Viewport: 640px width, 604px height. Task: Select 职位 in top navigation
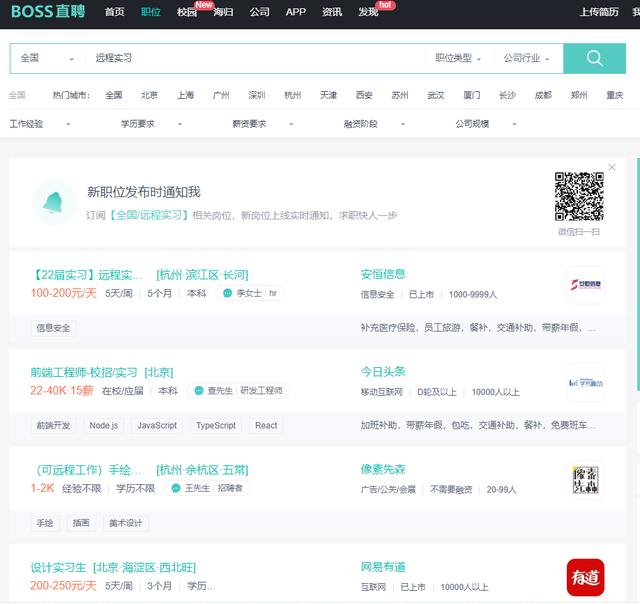[x=151, y=12]
